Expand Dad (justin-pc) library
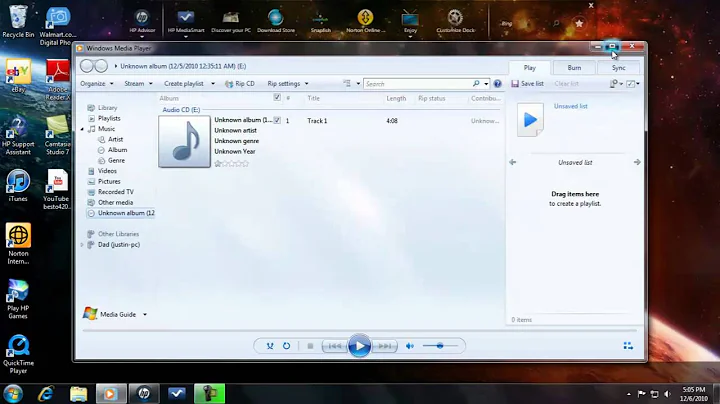 click(82, 245)
